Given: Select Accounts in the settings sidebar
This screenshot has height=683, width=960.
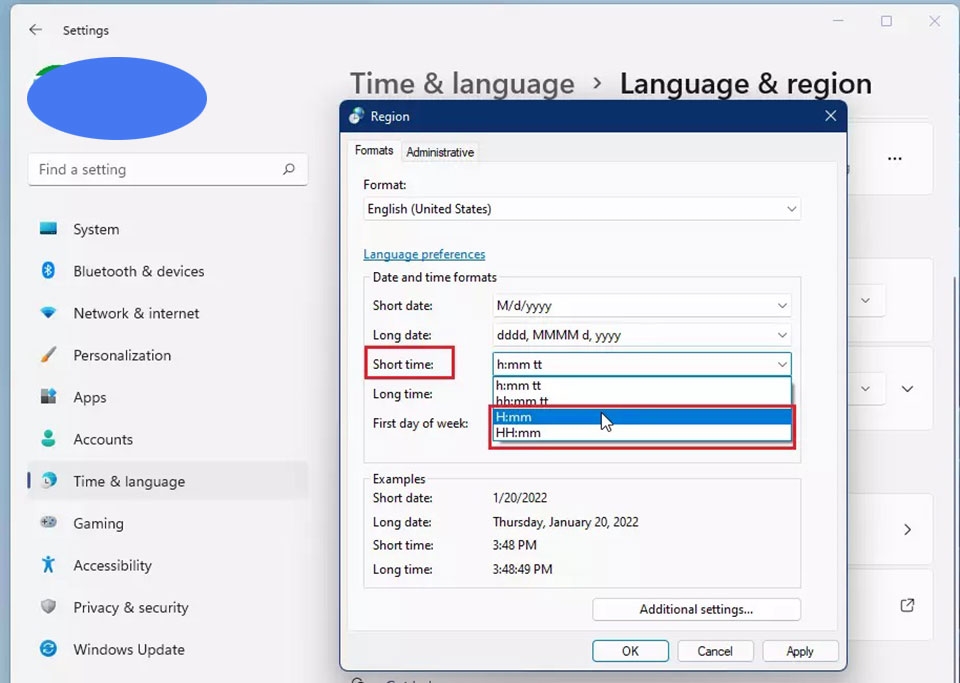Looking at the screenshot, I should (104, 439).
